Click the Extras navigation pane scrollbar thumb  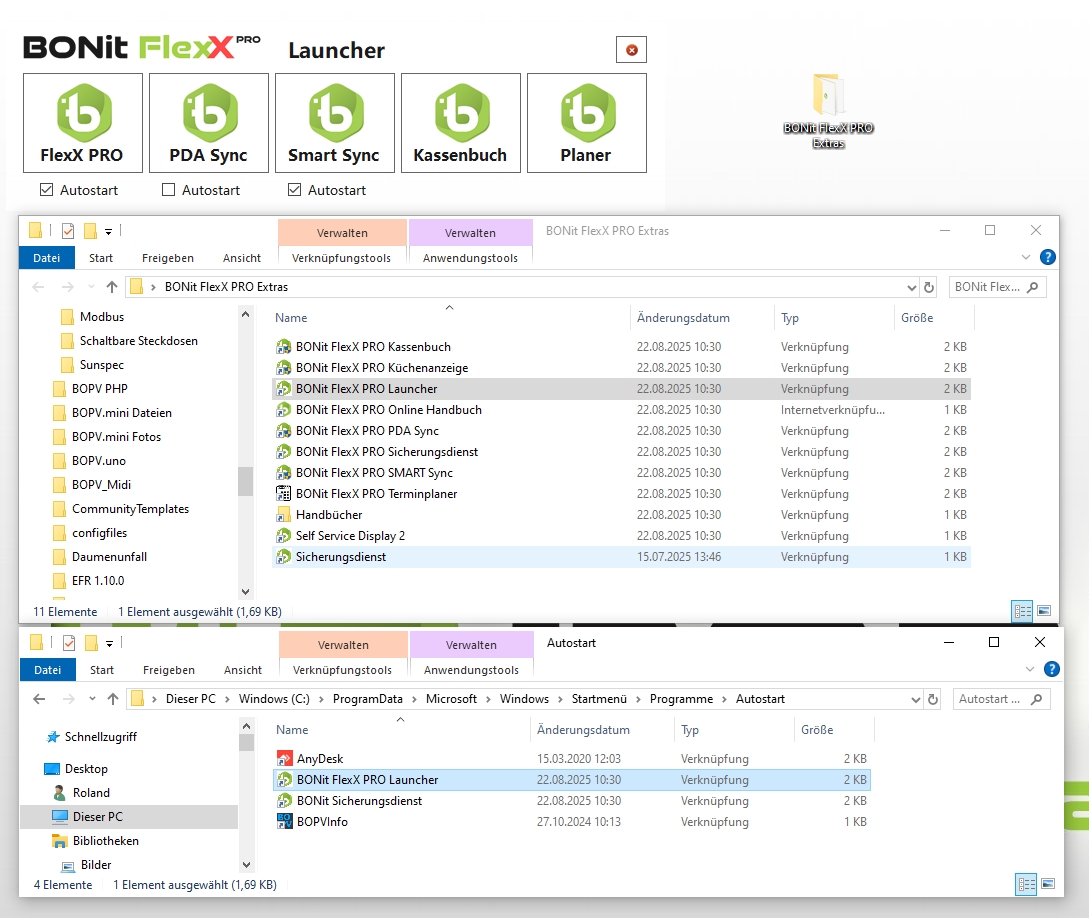coord(245,481)
